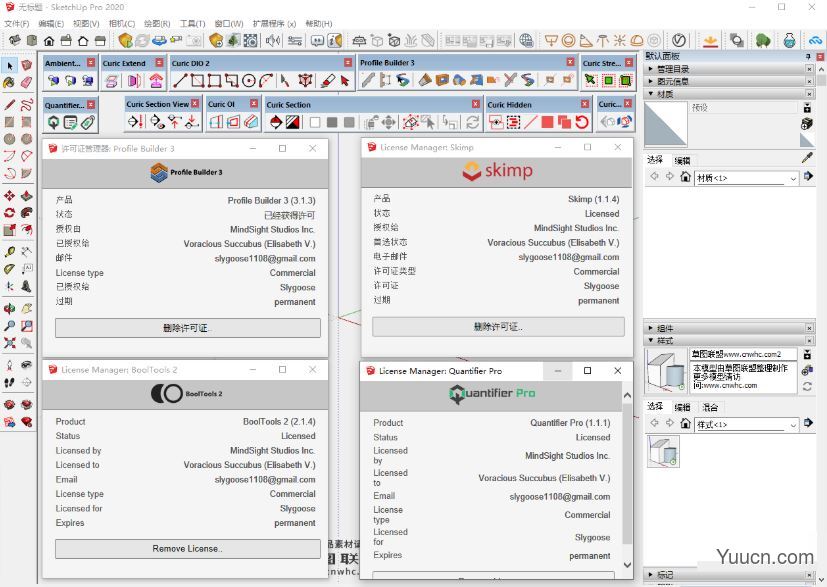Click the eyedropper sample paint icon
This screenshot has height=587, width=827.
pyautogui.click(x=807, y=158)
